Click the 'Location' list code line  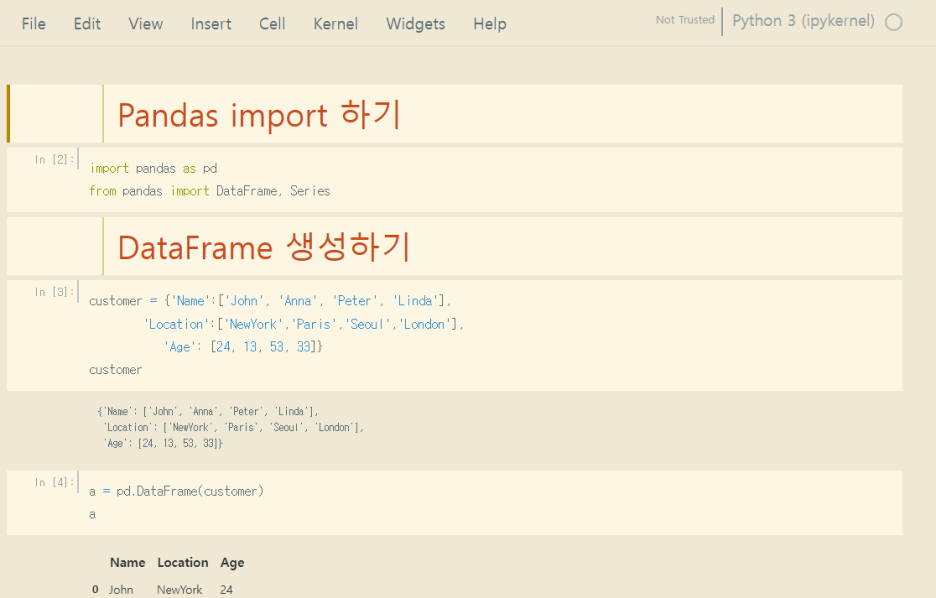(303, 324)
